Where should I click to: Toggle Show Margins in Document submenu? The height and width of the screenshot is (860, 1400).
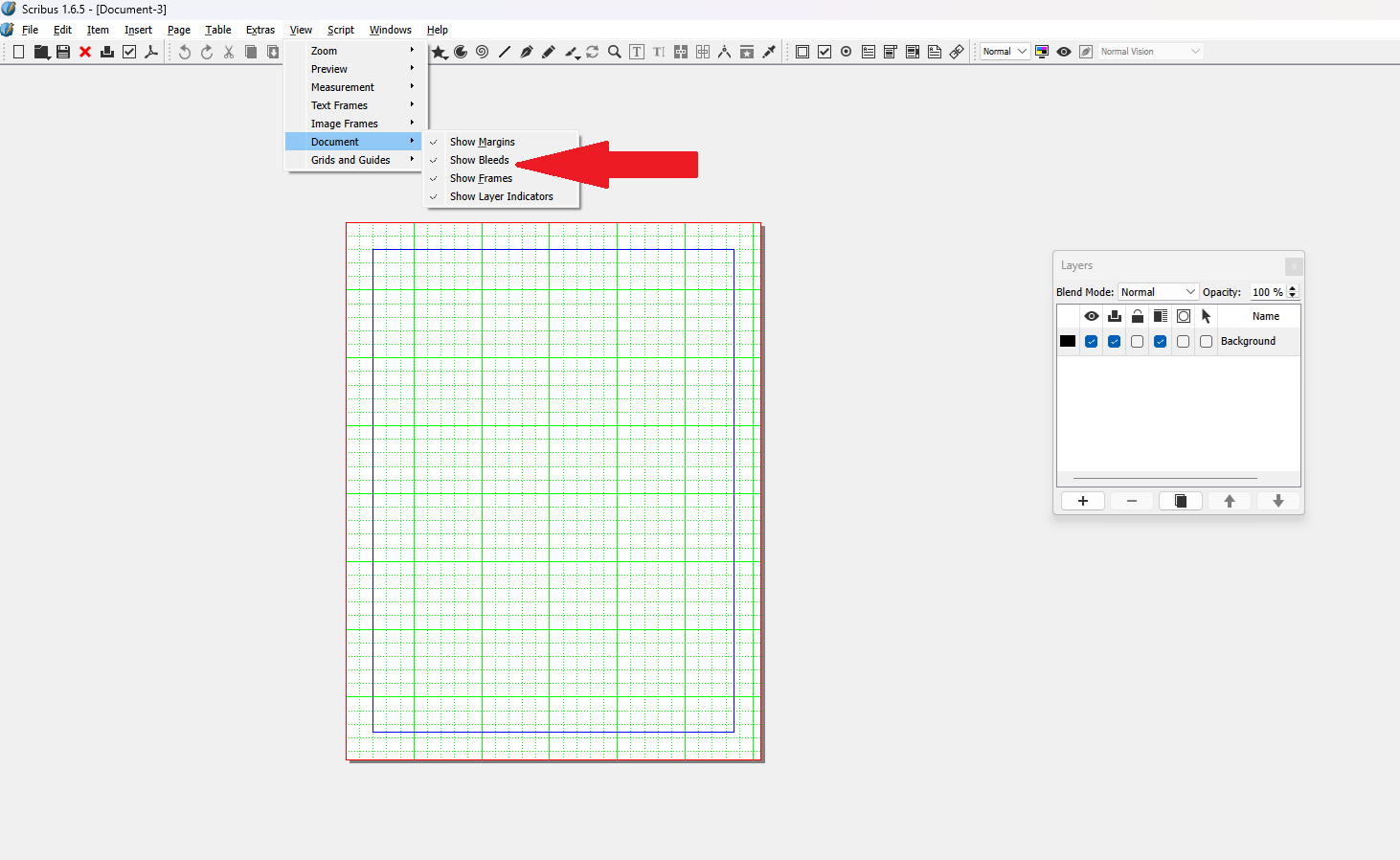coord(502,142)
